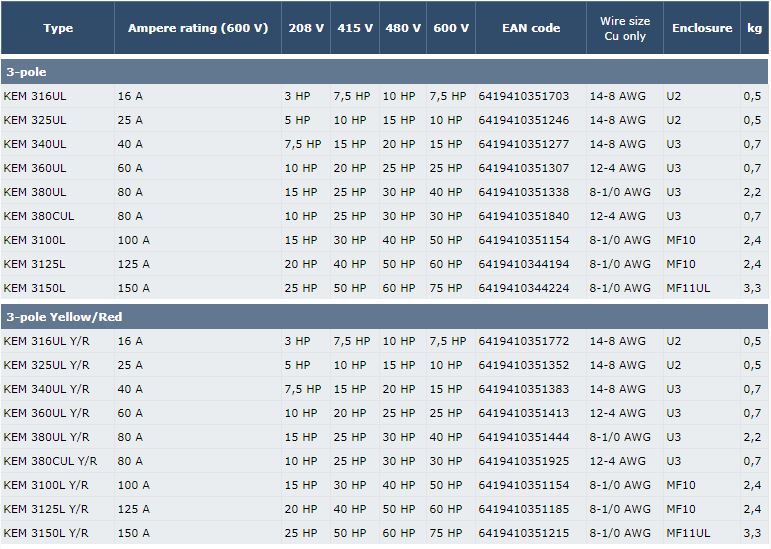Click the 415 V column header

355,28
